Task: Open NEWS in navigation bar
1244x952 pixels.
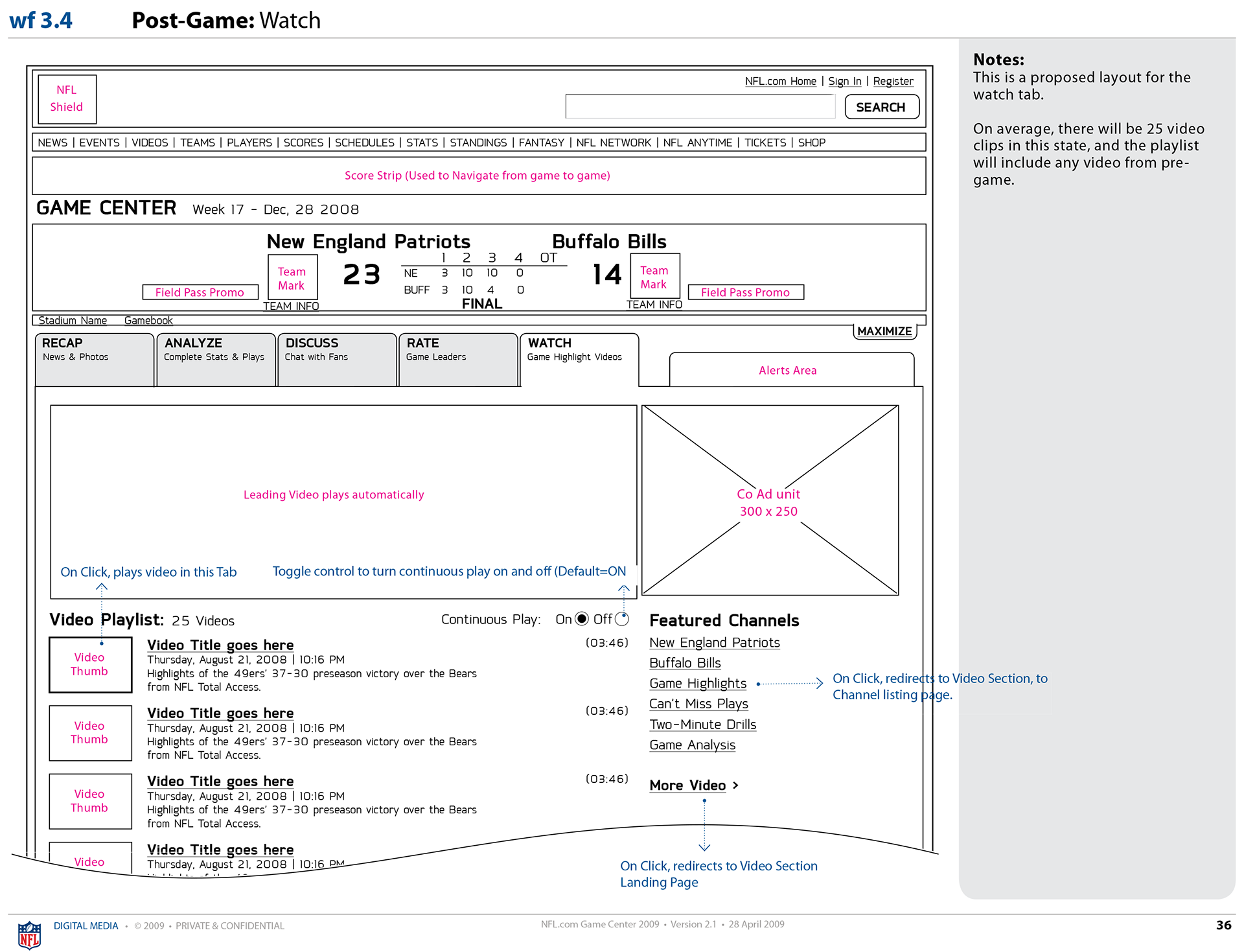Action: pos(52,143)
